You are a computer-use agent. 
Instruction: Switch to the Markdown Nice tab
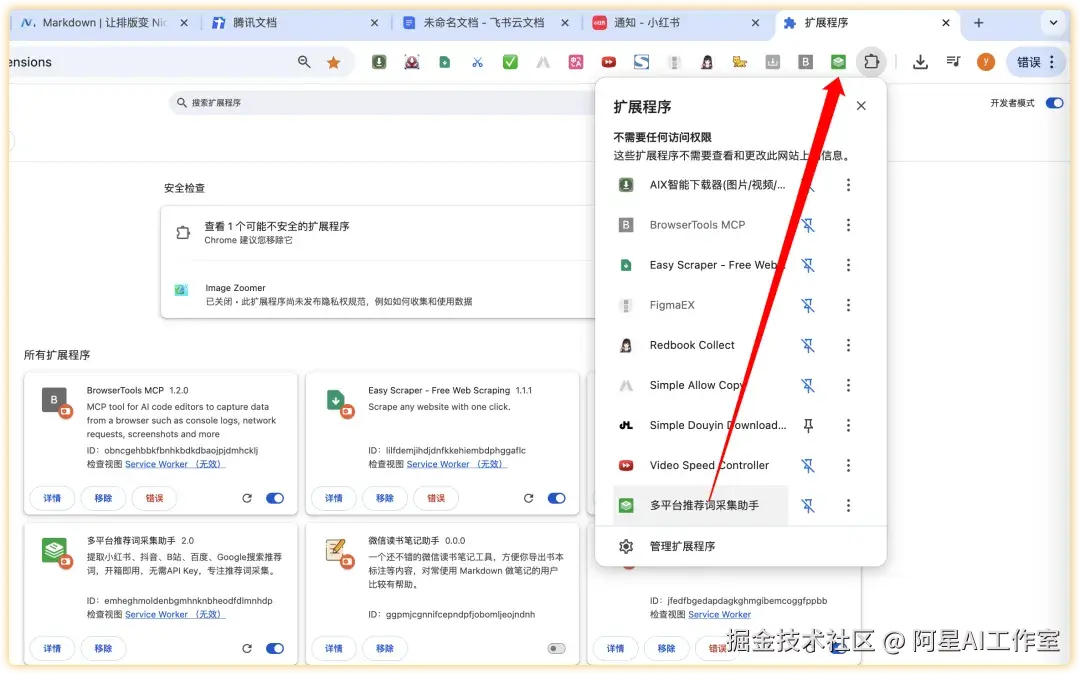coord(103,23)
